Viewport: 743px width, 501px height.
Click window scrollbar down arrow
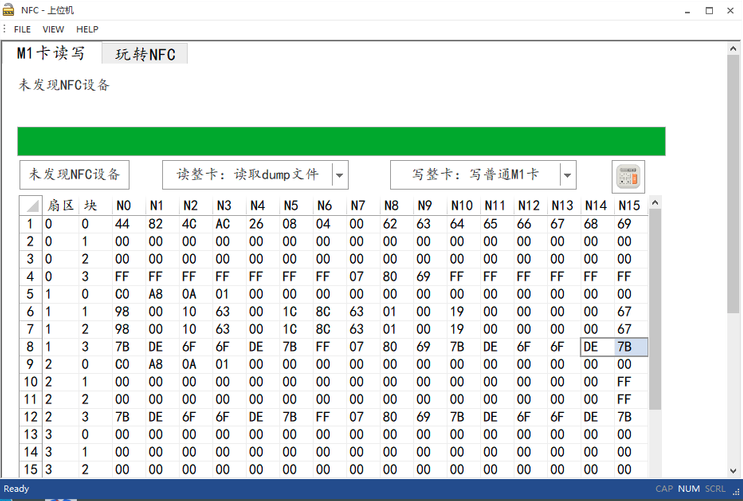pos(733,471)
